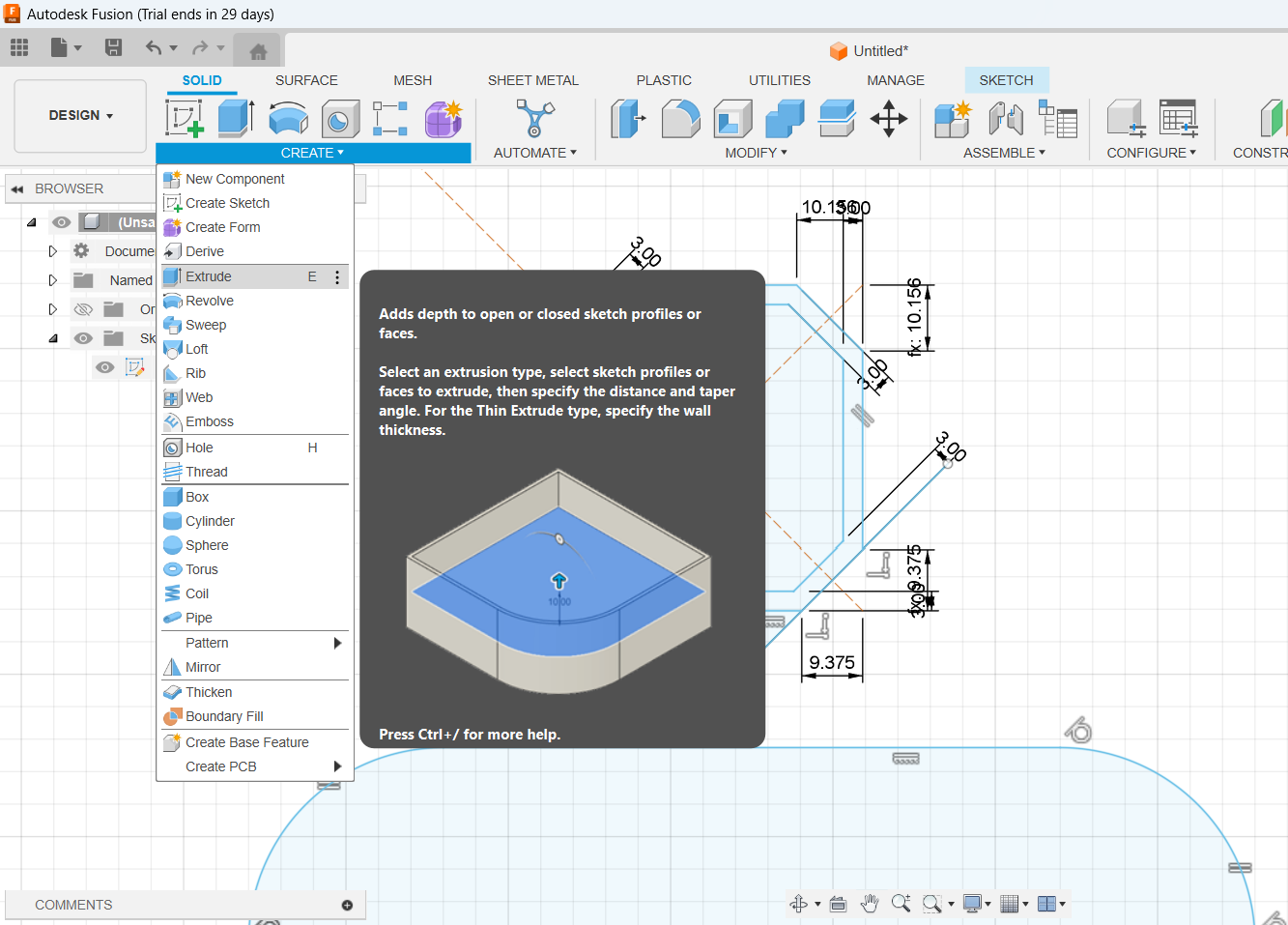Collapse the root component tree node
The height and width of the screenshot is (925, 1288).
pos(31,222)
